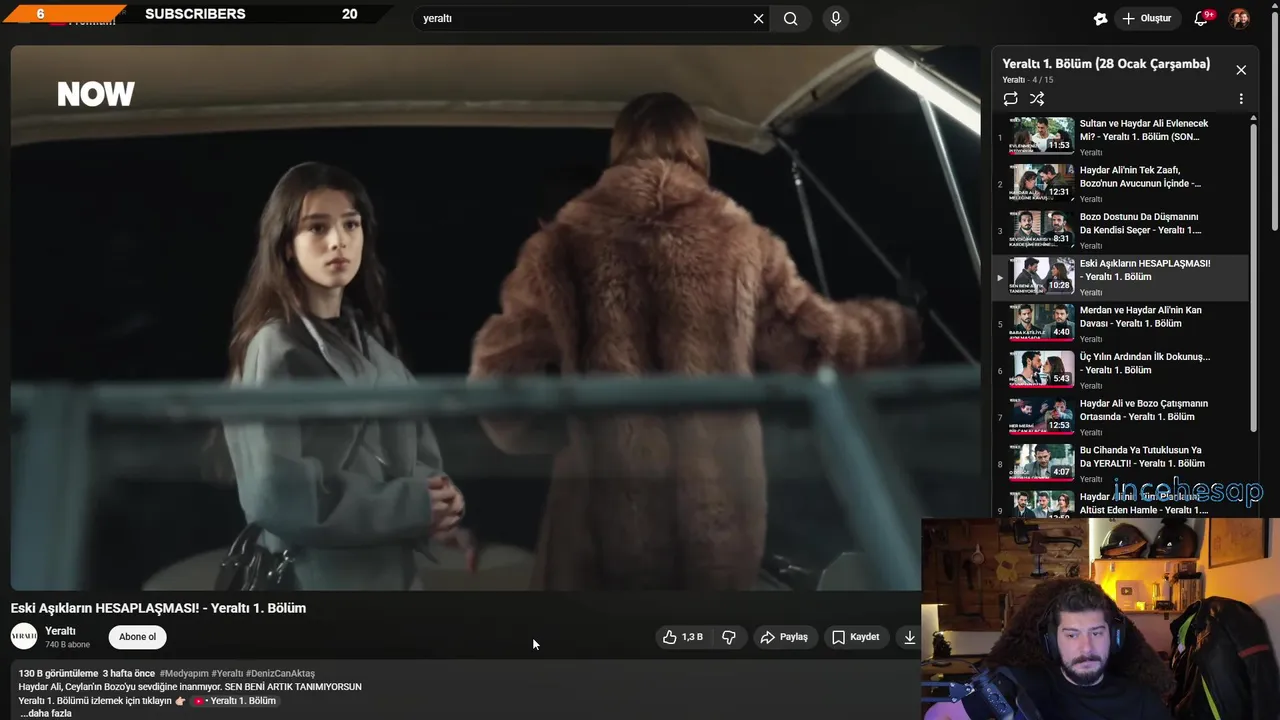1280x720 pixels.
Task: Clear the search box text
Action: [758, 18]
